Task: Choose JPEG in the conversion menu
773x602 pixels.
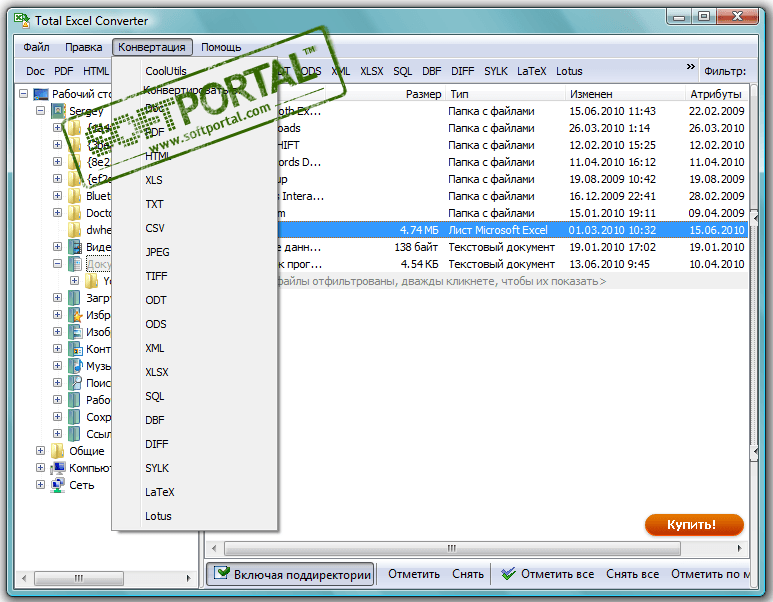Action: [157, 252]
